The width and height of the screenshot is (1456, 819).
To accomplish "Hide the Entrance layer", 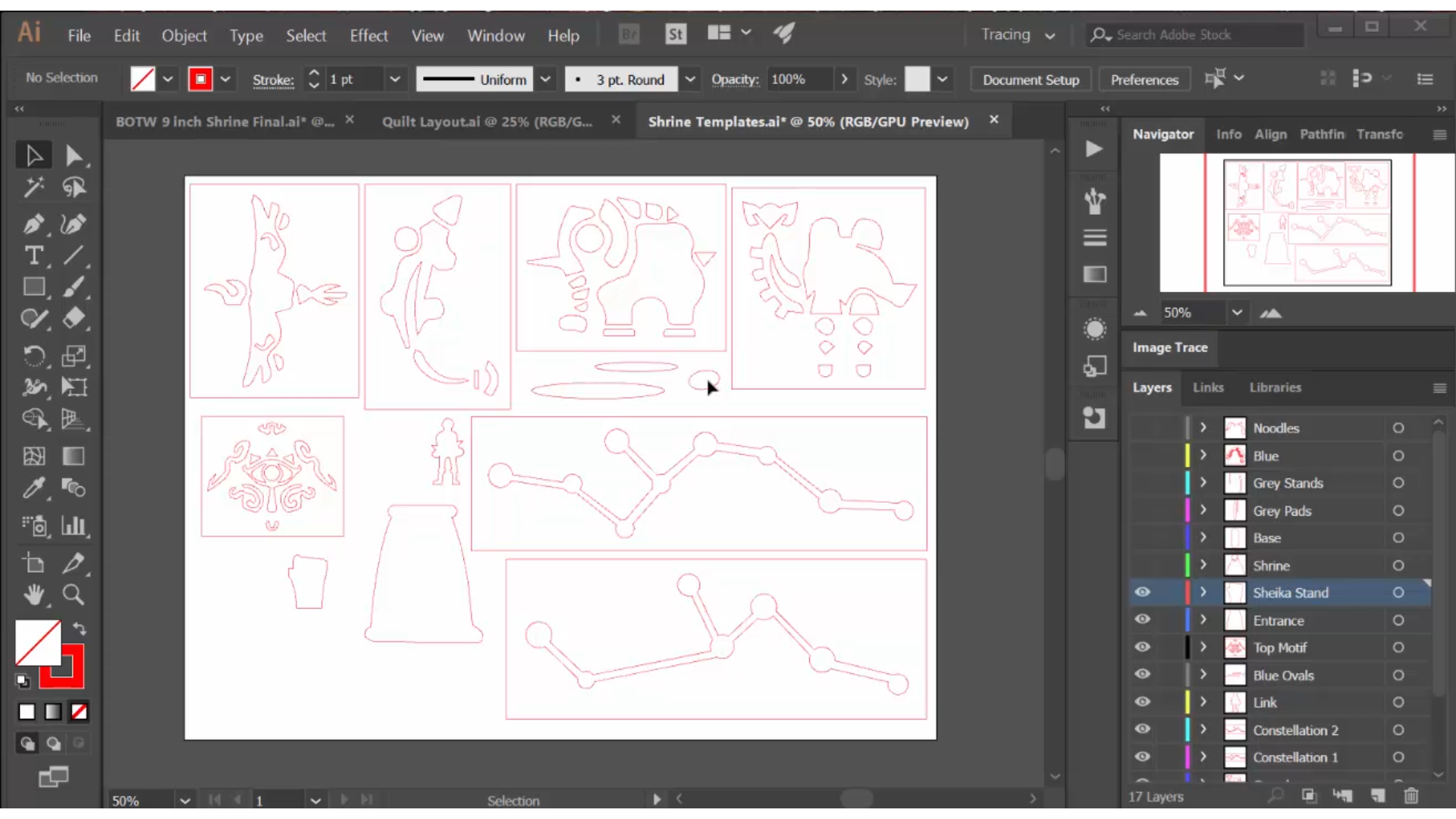I will coord(1142,620).
